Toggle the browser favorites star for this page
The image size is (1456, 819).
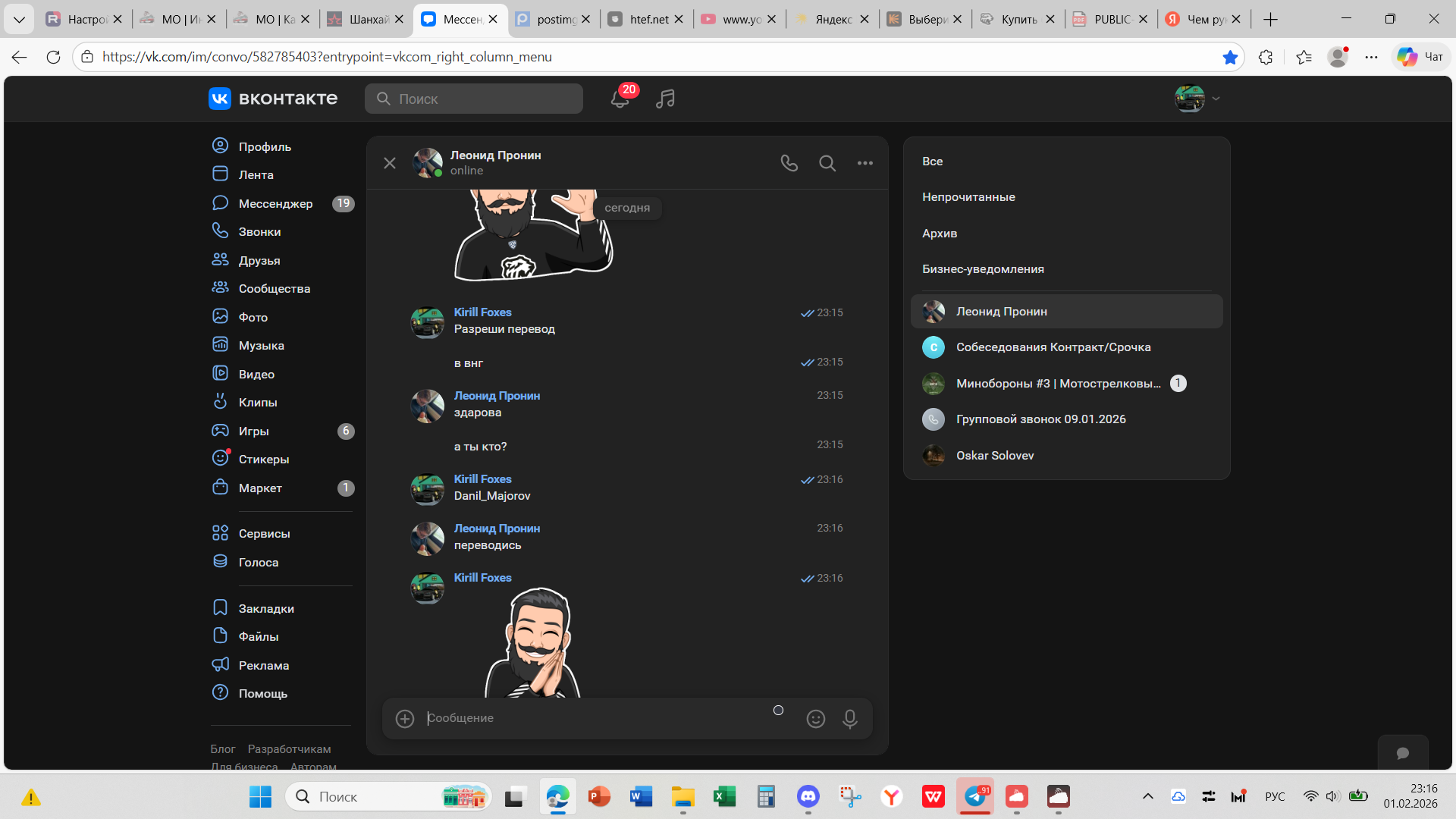1230,57
